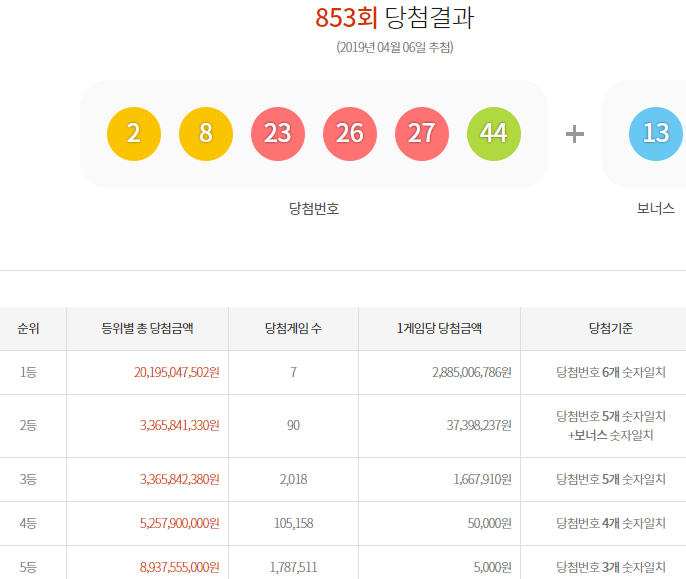Click the 당첨게임 수 column header
The width and height of the screenshot is (686, 579).
pos(293,328)
